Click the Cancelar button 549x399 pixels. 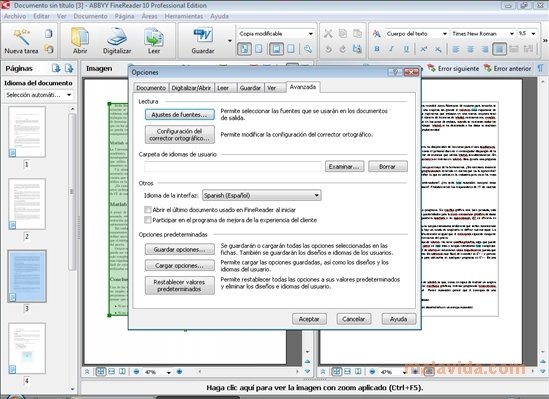point(354,319)
